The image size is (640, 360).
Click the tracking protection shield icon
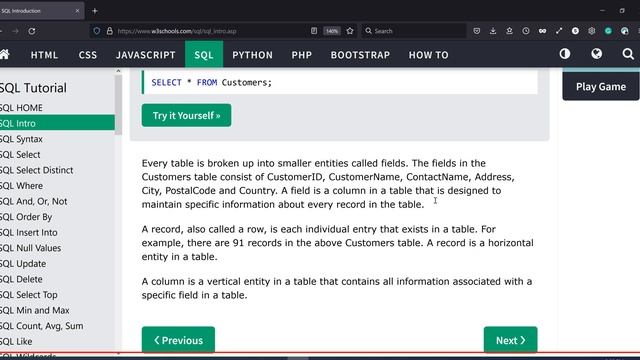(97, 31)
